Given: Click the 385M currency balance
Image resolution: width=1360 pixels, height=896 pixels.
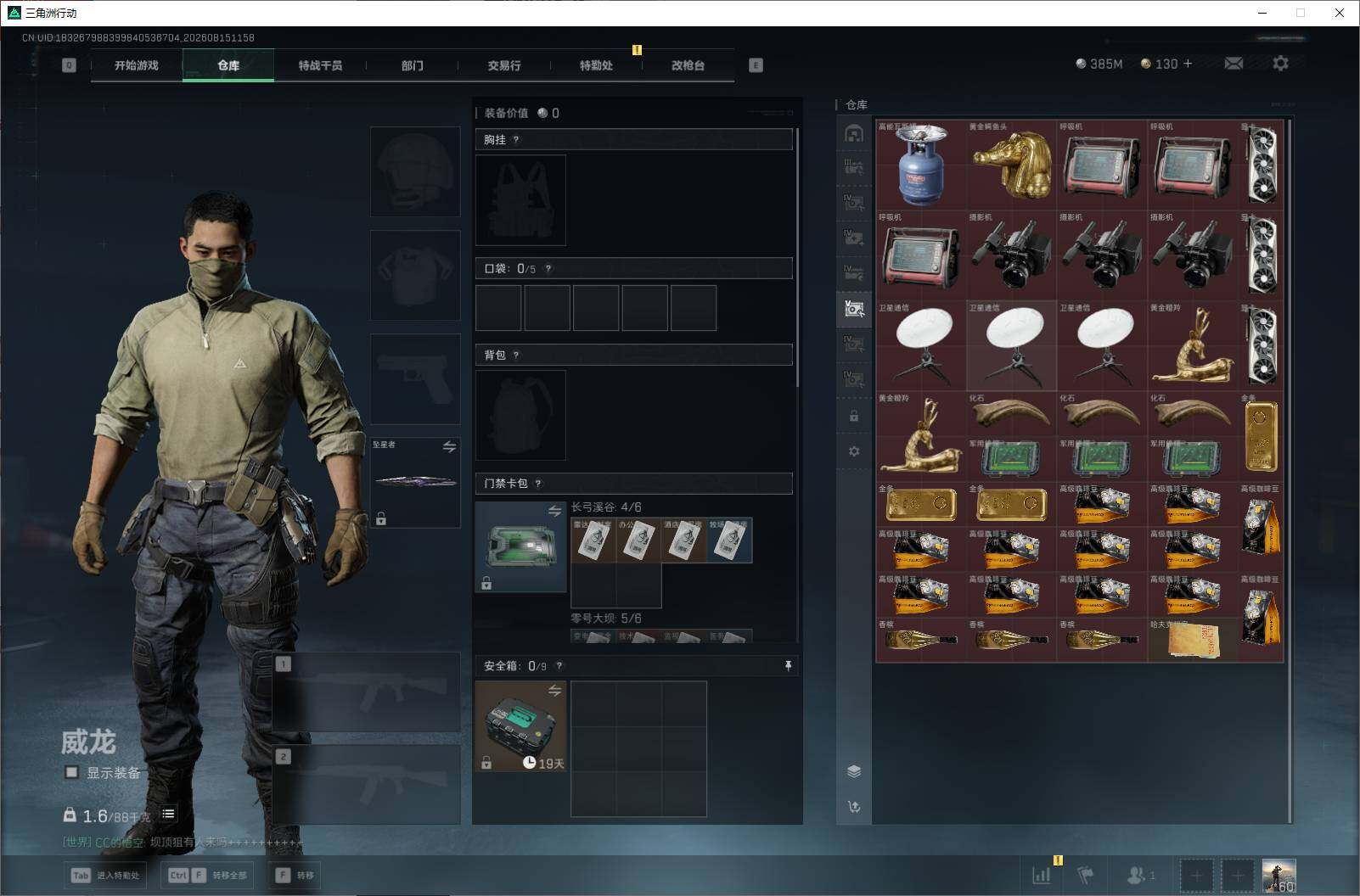Looking at the screenshot, I should 1099,64.
